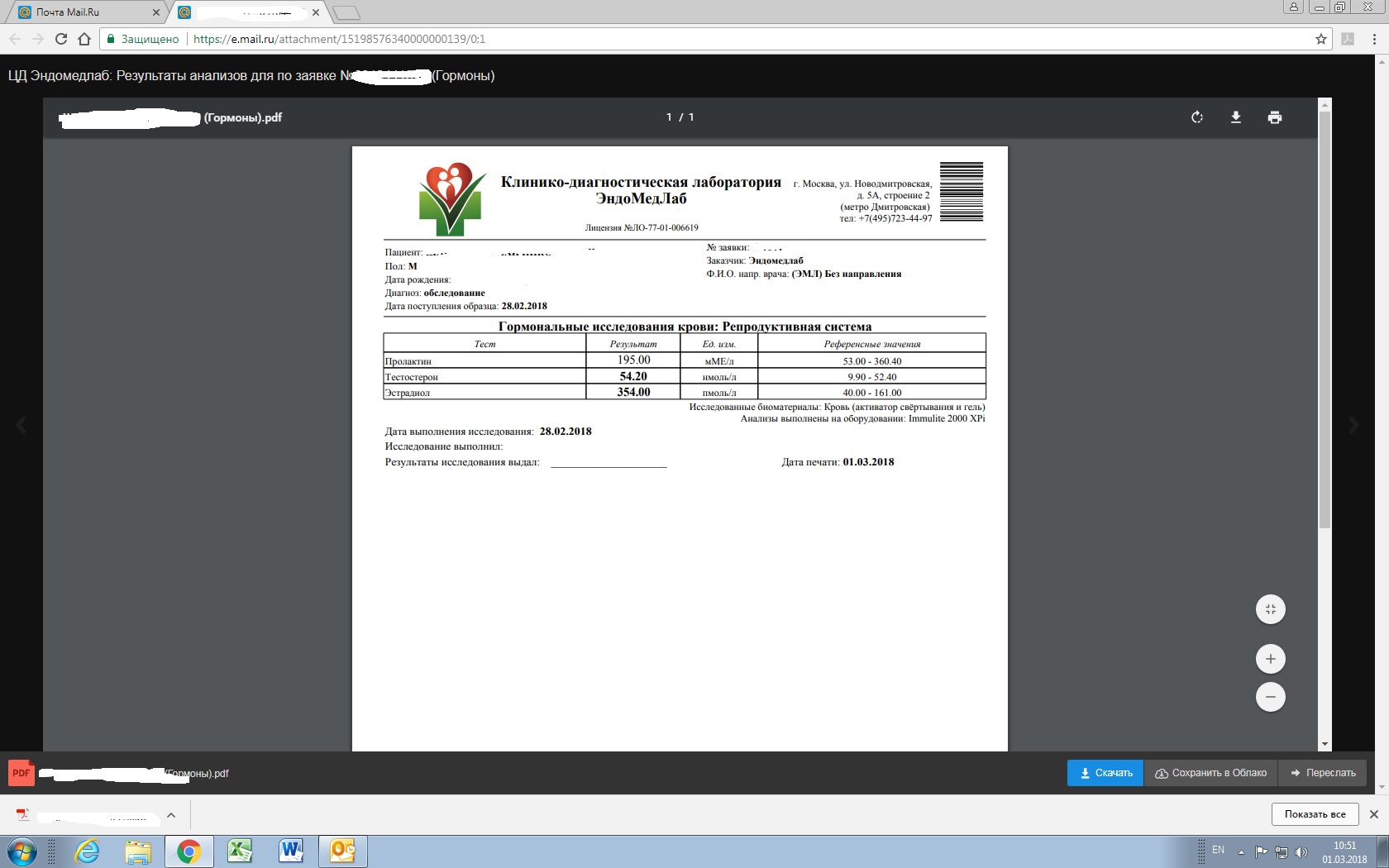This screenshot has width=1389, height=868.
Task: Click the Переслать button
Action: pos(1322,773)
